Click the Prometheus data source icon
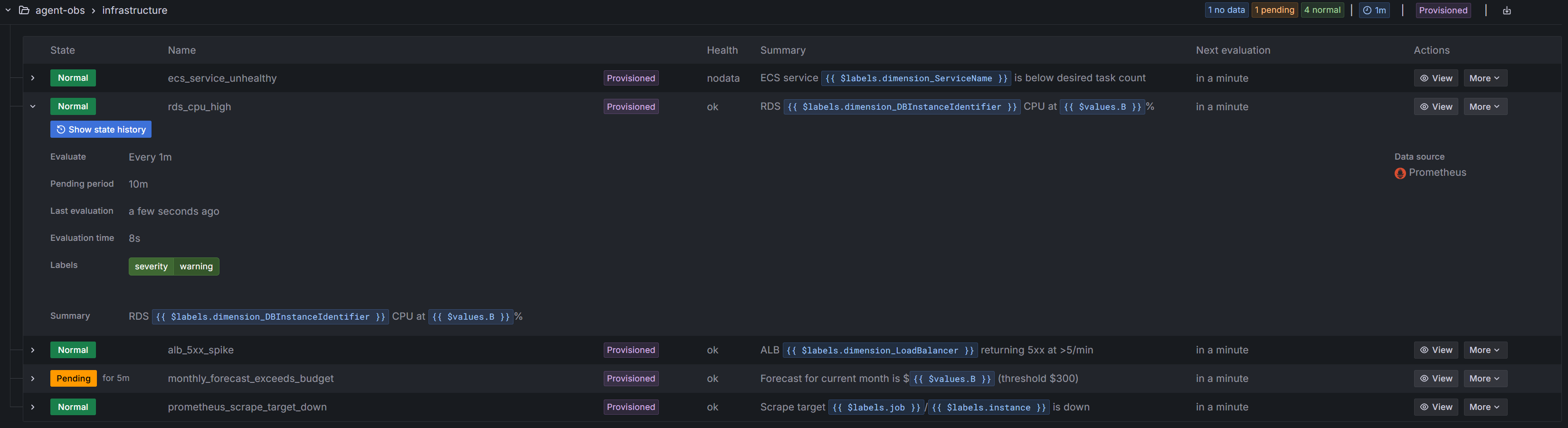1568x428 pixels. point(1400,173)
